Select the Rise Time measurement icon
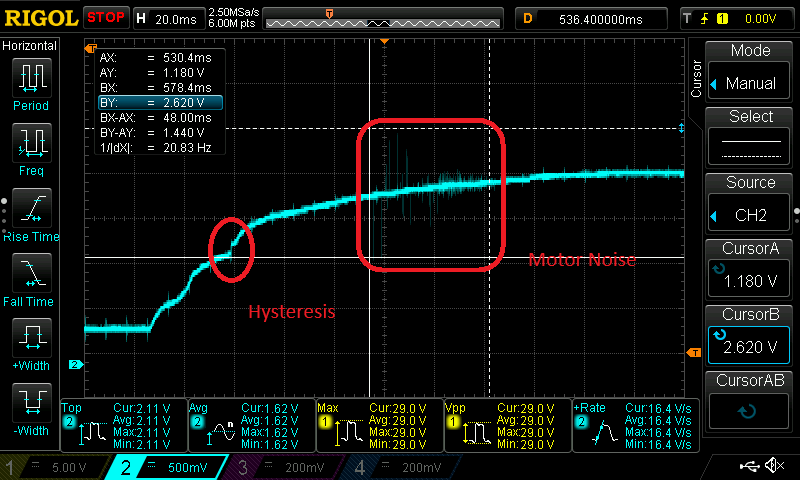Image resolution: width=800 pixels, height=480 pixels. pos(32,208)
